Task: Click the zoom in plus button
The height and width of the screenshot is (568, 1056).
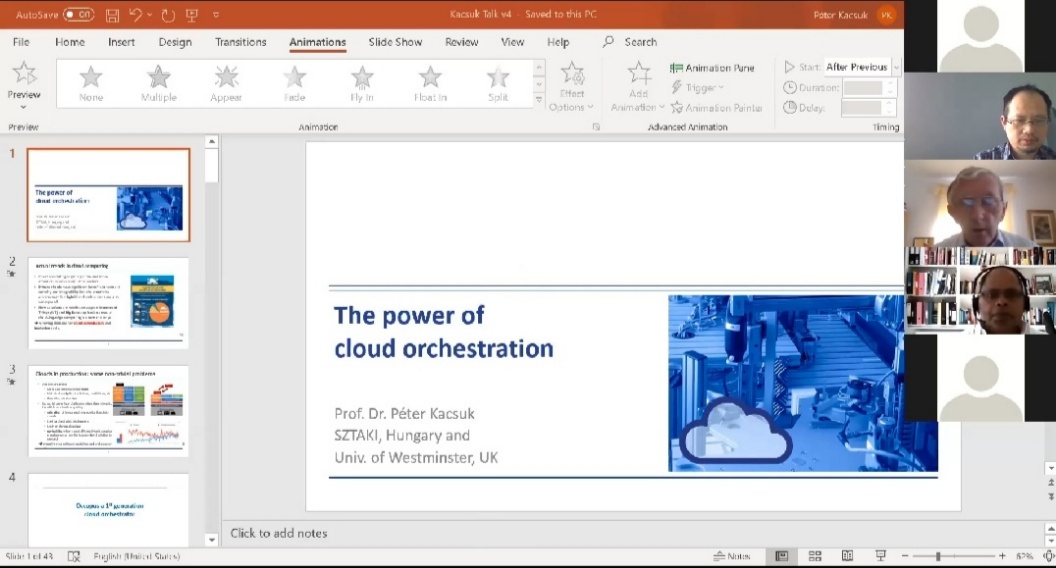Action: click(x=1002, y=556)
